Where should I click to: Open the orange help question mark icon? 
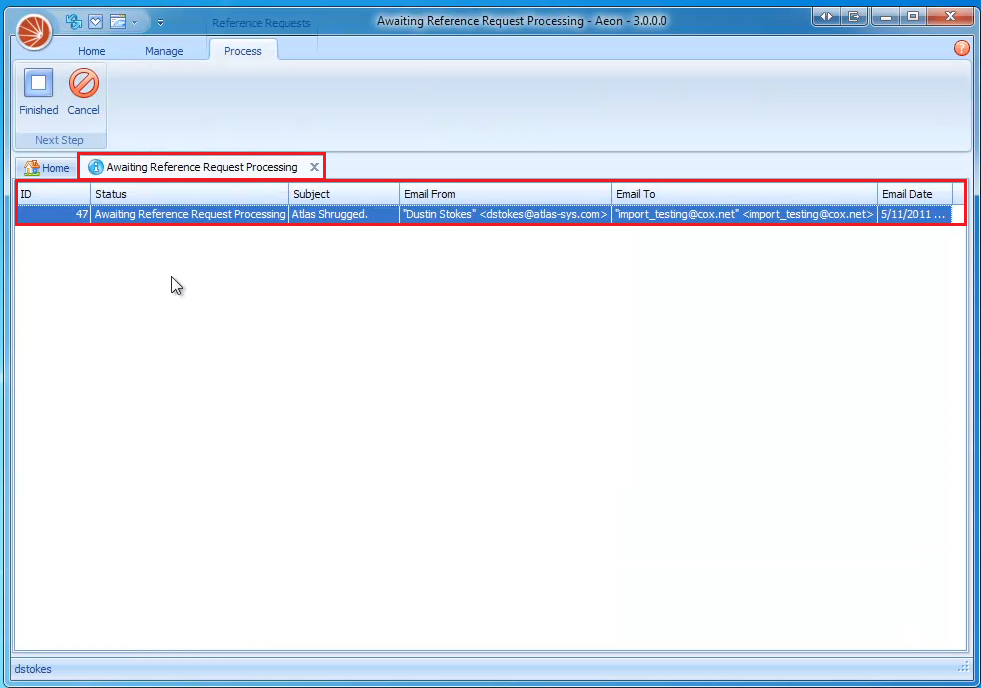[961, 47]
